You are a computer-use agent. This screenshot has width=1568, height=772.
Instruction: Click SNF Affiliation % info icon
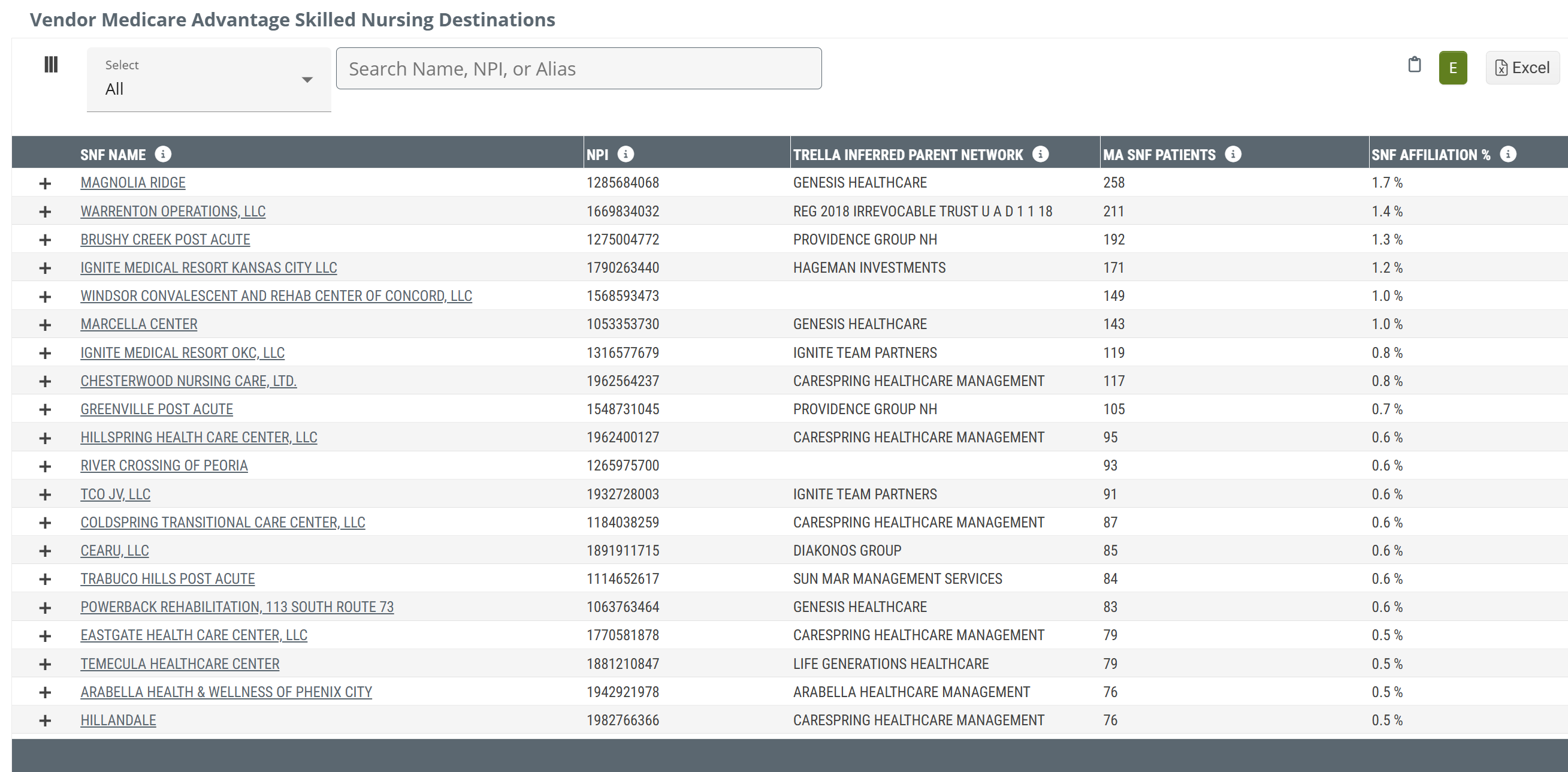click(1507, 155)
